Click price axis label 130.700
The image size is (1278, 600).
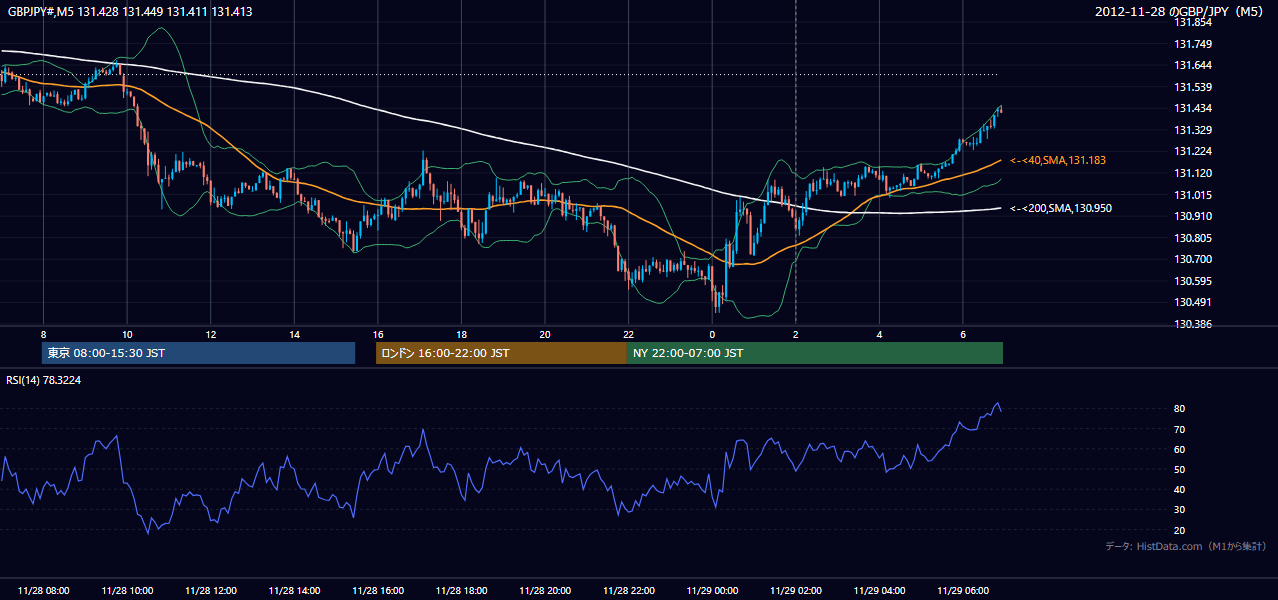(x=1193, y=259)
